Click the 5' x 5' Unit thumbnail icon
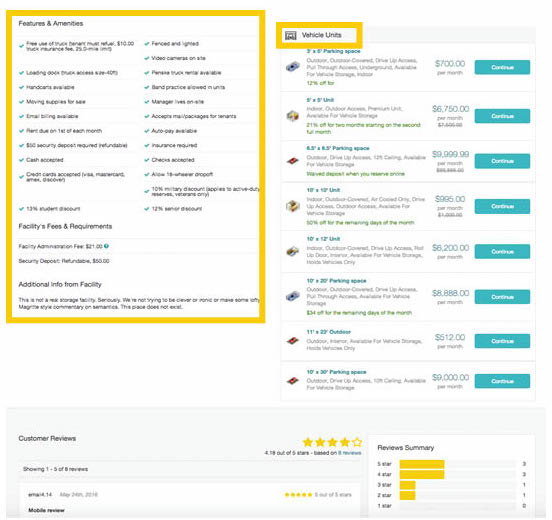 (x=293, y=115)
